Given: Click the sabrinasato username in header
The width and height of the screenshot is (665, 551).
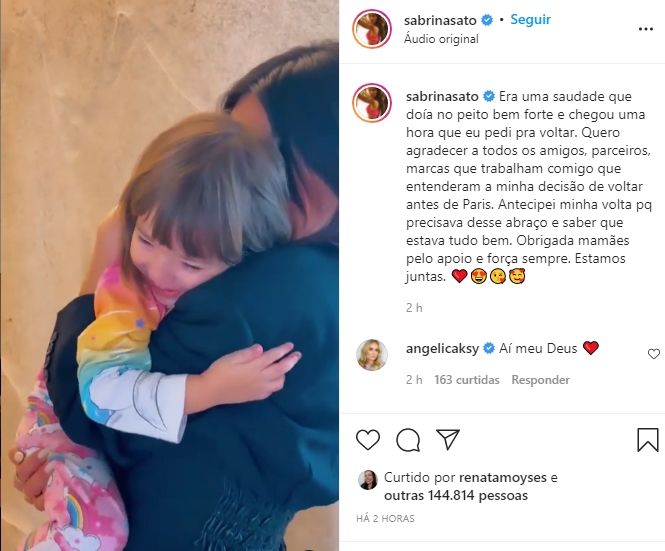Looking at the screenshot, I should [440, 20].
